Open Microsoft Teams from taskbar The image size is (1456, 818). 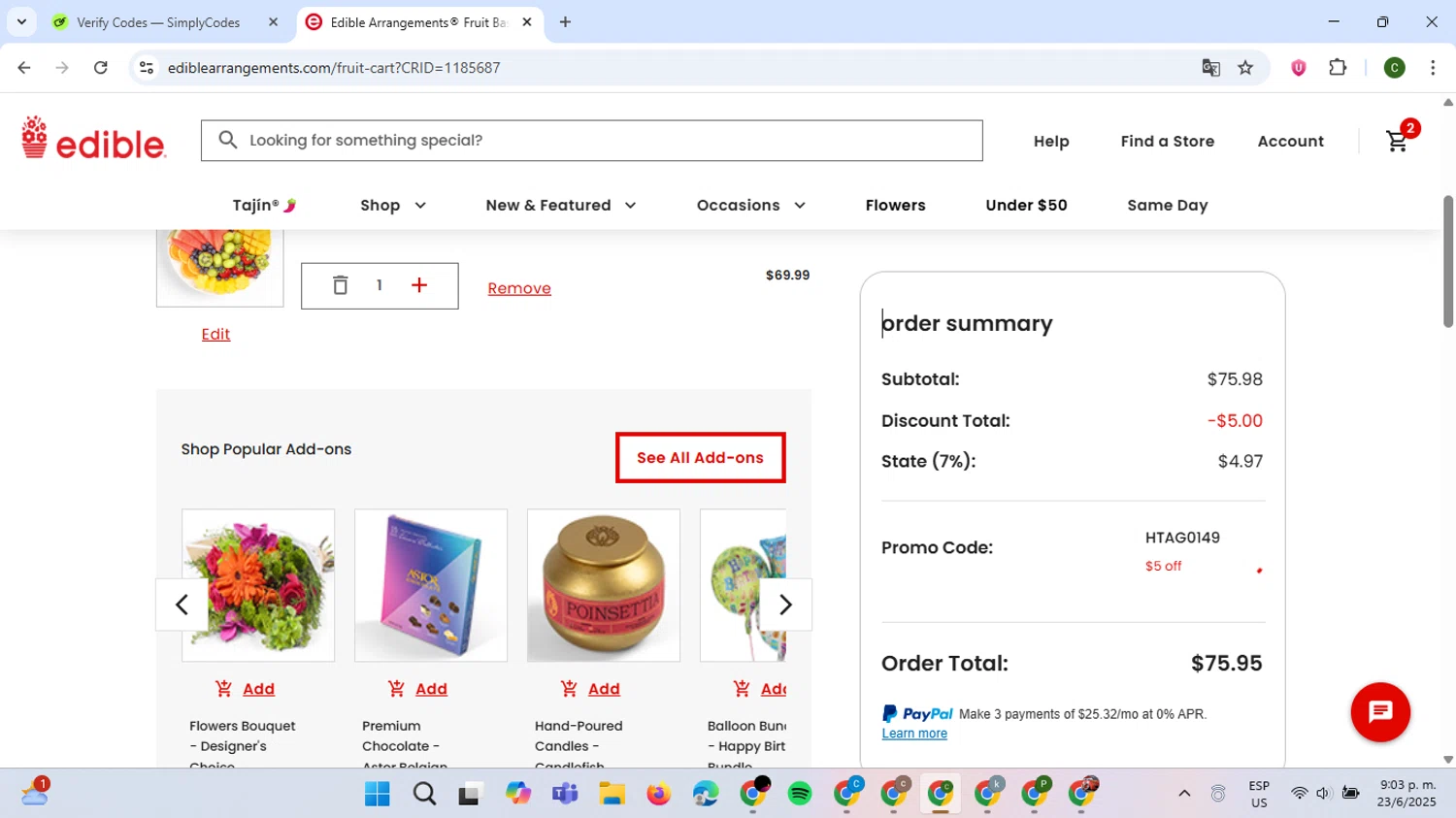[565, 794]
